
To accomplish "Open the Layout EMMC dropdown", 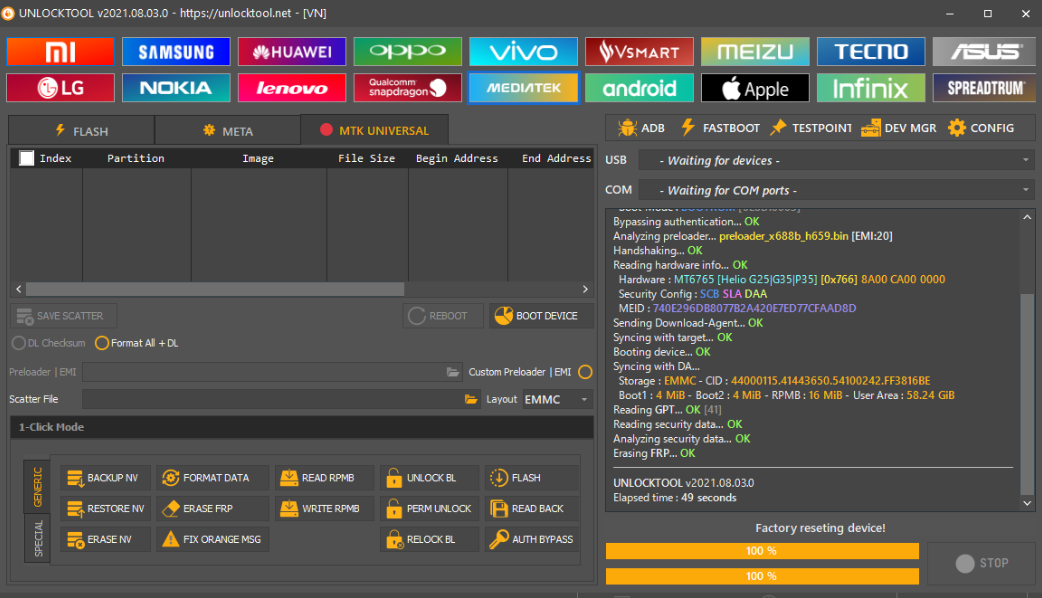I will click(557, 399).
